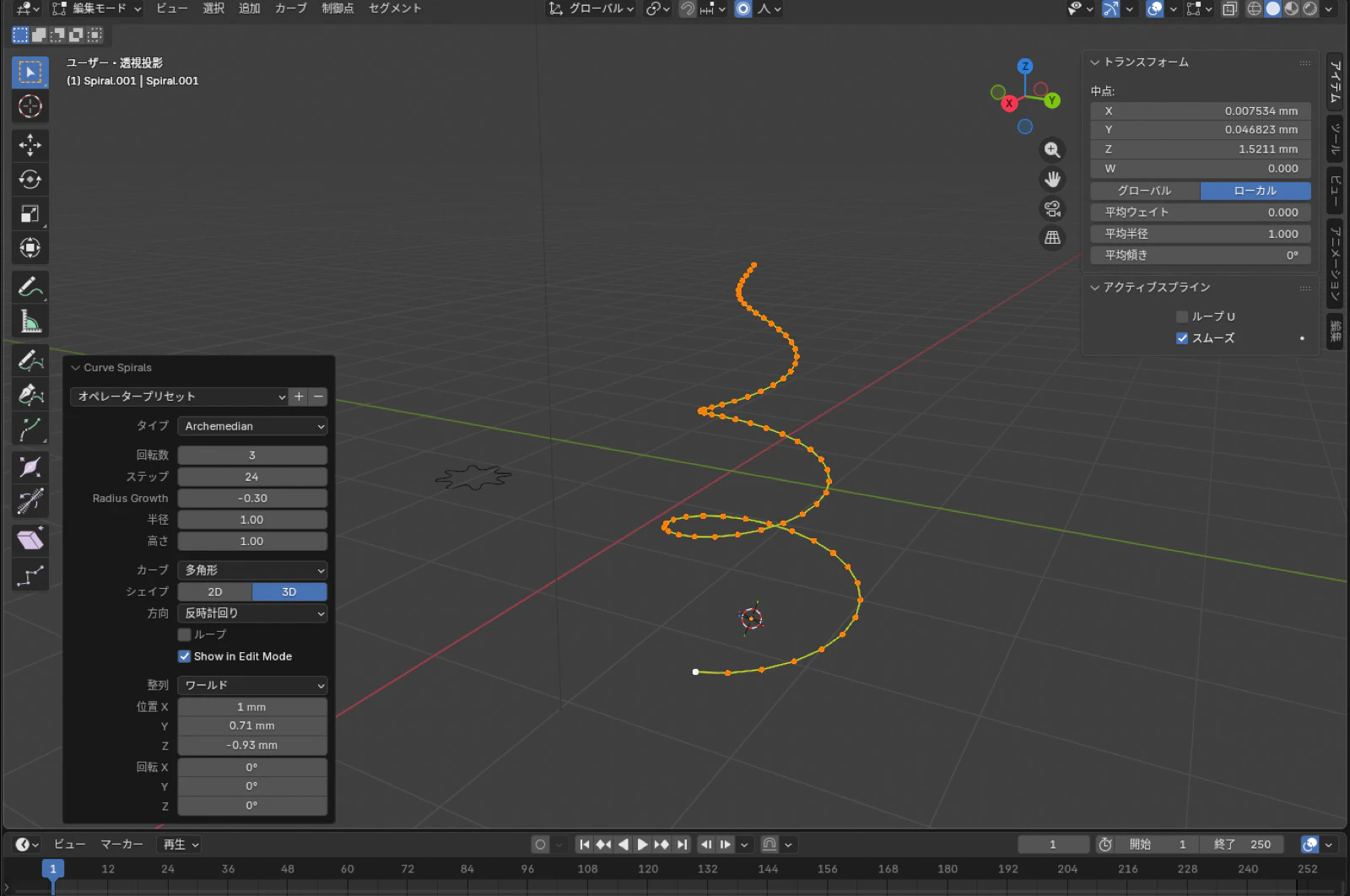Enable the ループ U checkbox
The width and height of the screenshot is (1350, 896).
point(1182,316)
